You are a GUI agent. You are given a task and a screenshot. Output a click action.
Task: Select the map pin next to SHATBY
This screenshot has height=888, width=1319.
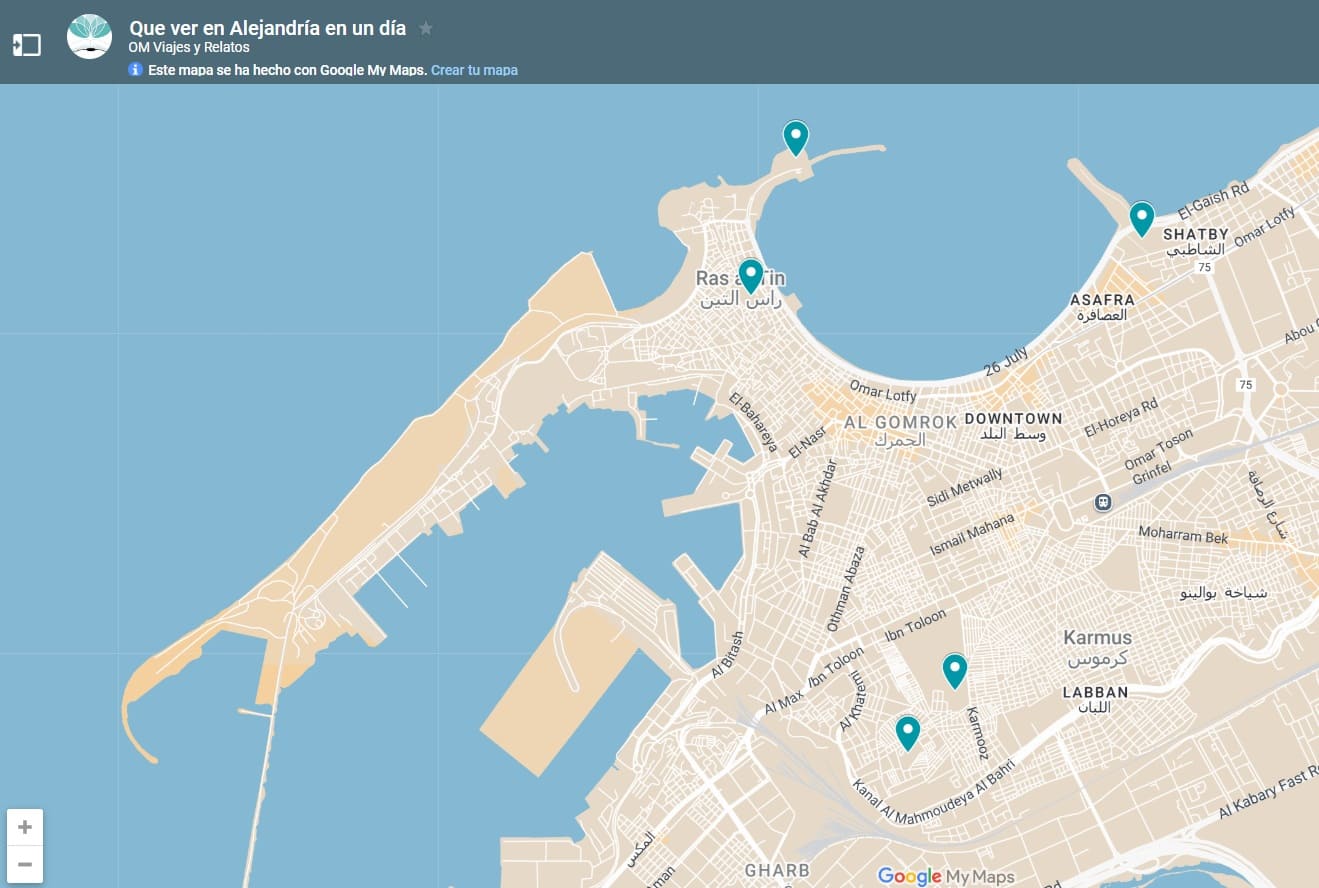1142,218
